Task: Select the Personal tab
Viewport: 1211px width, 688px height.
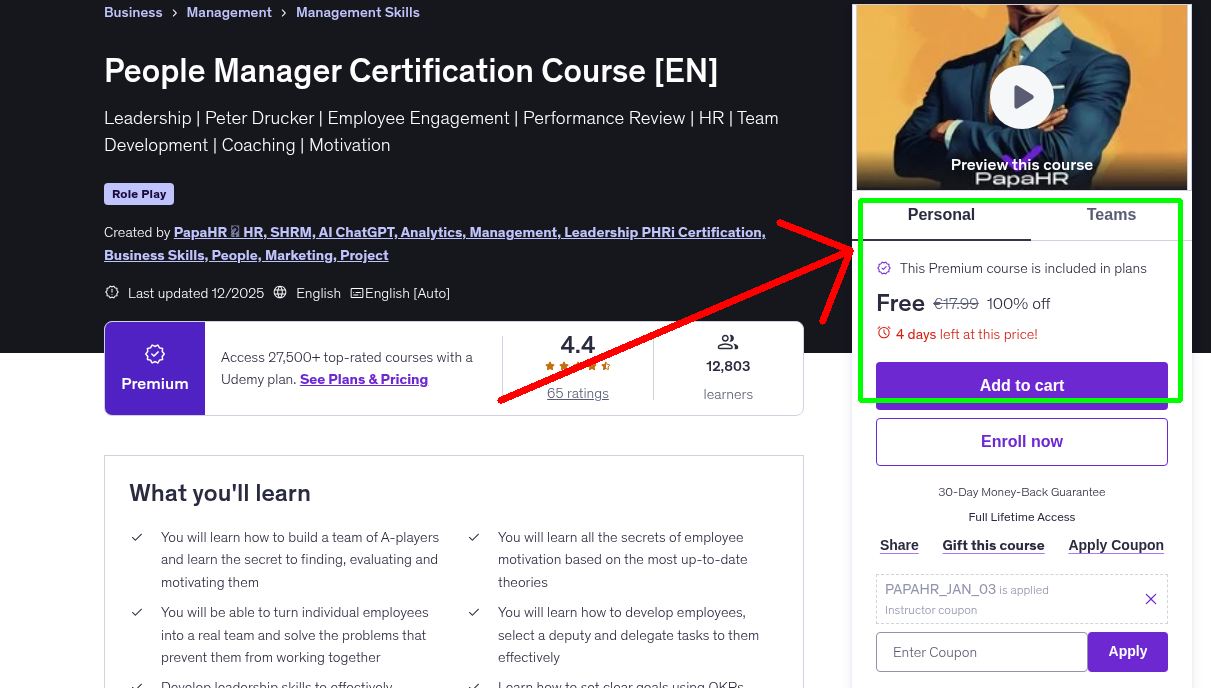Action: [941, 214]
